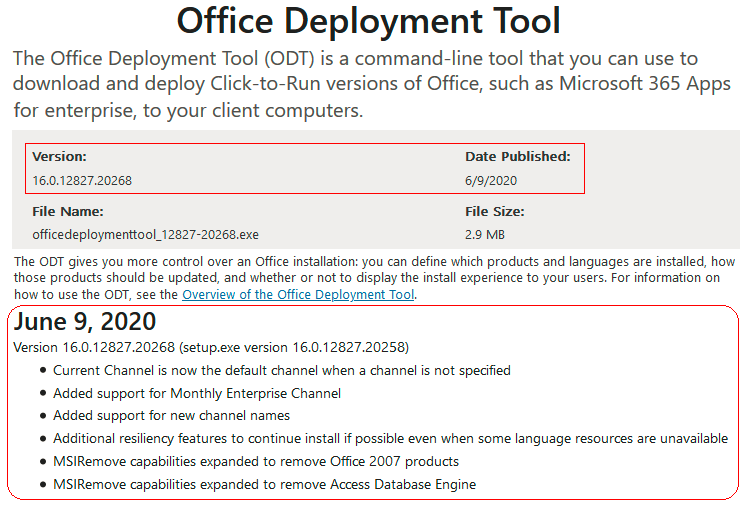This screenshot has width=749, height=508.
Task: Click the introductory paragraph describing the ODT command-line tool
Action: [x=372, y=84]
